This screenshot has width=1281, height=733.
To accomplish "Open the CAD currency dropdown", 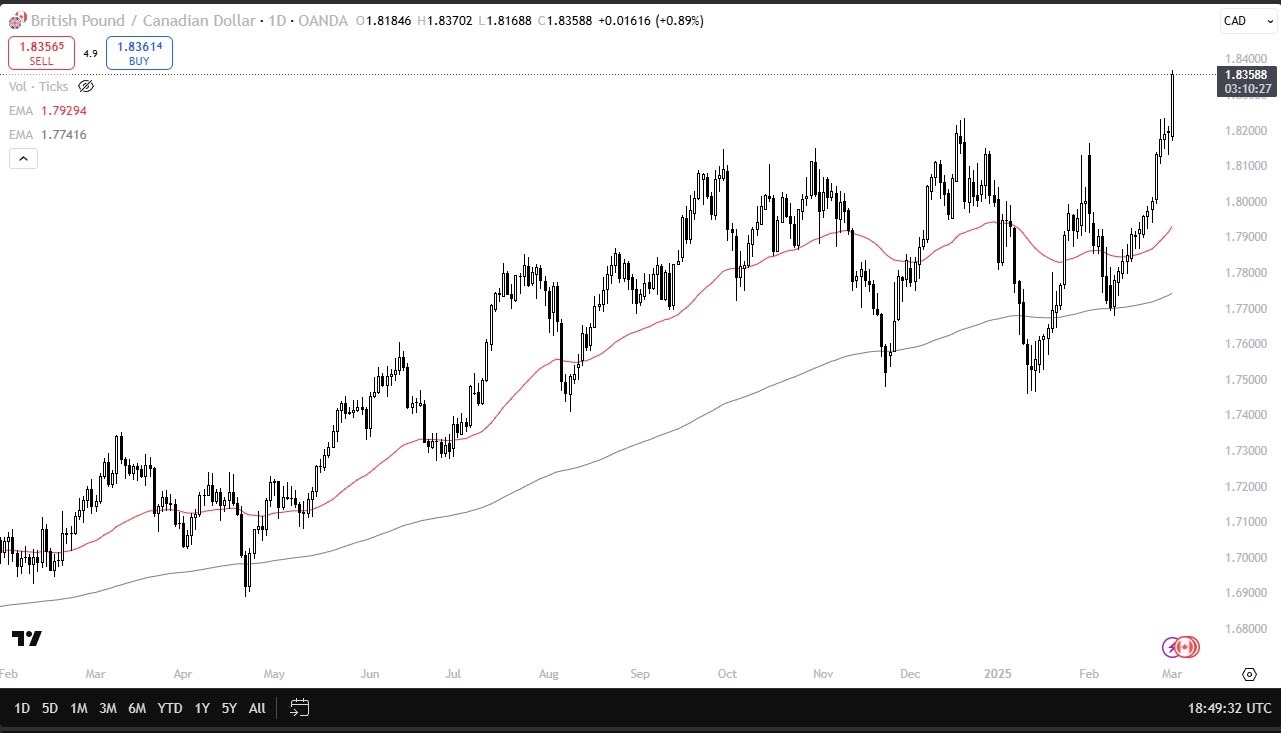I will coord(1246,20).
